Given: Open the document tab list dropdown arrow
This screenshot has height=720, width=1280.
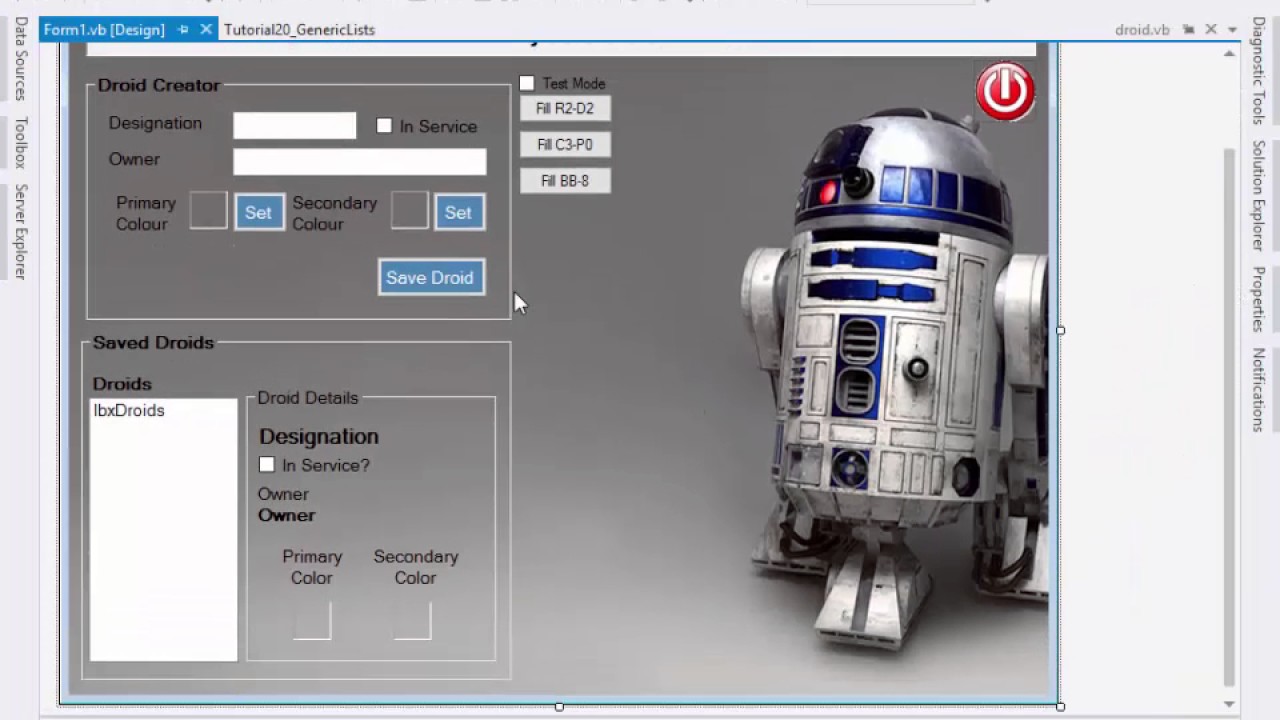Looking at the screenshot, I should point(1232,30).
